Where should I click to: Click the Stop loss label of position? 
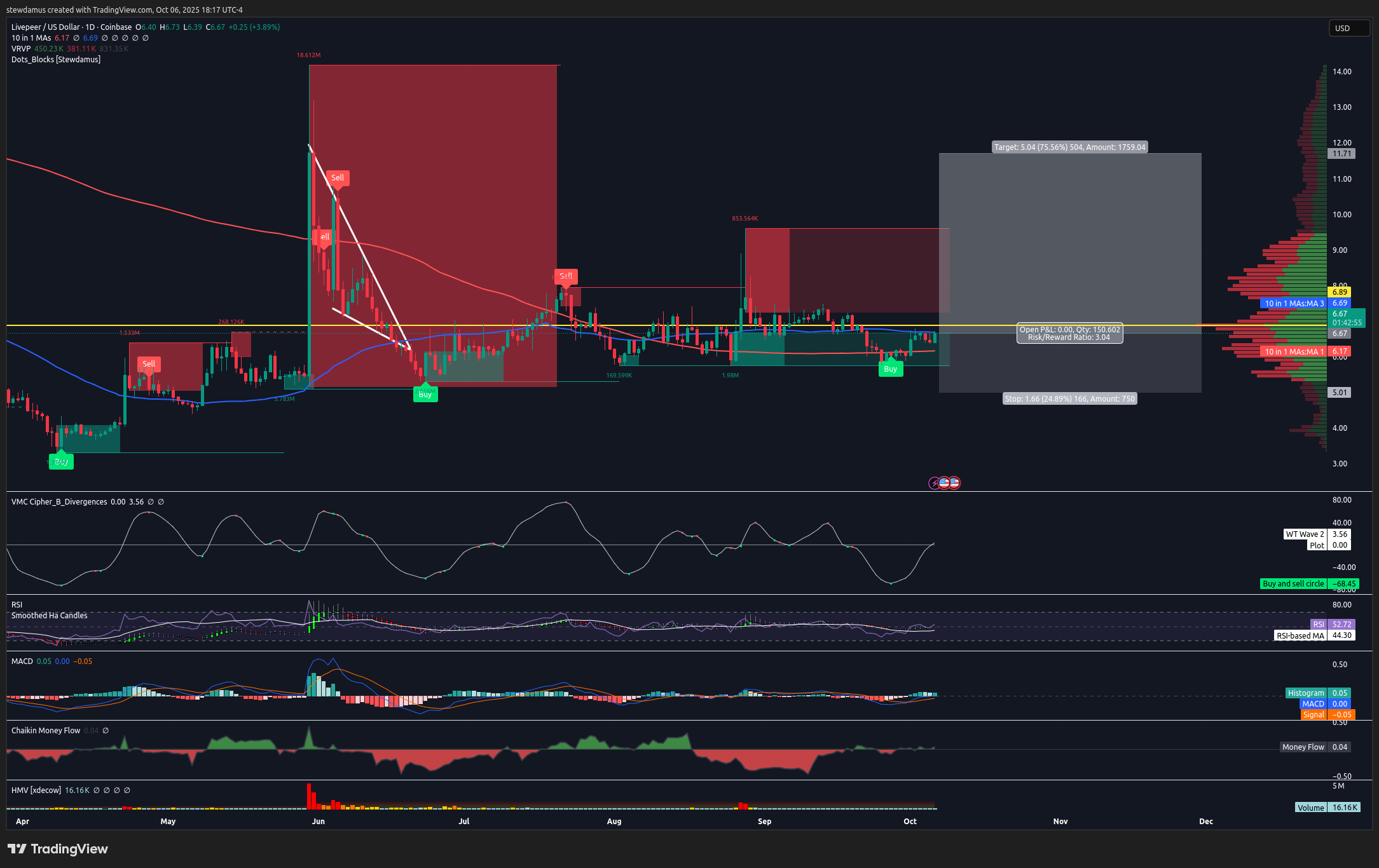[1069, 399]
